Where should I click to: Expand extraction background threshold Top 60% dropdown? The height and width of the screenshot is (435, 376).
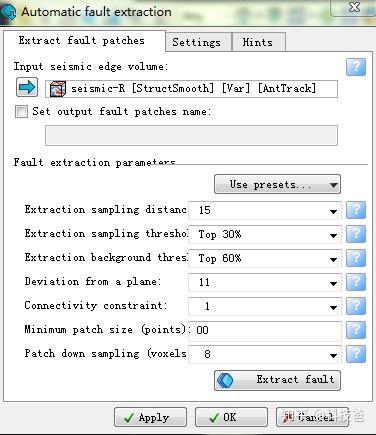[x=333, y=259]
